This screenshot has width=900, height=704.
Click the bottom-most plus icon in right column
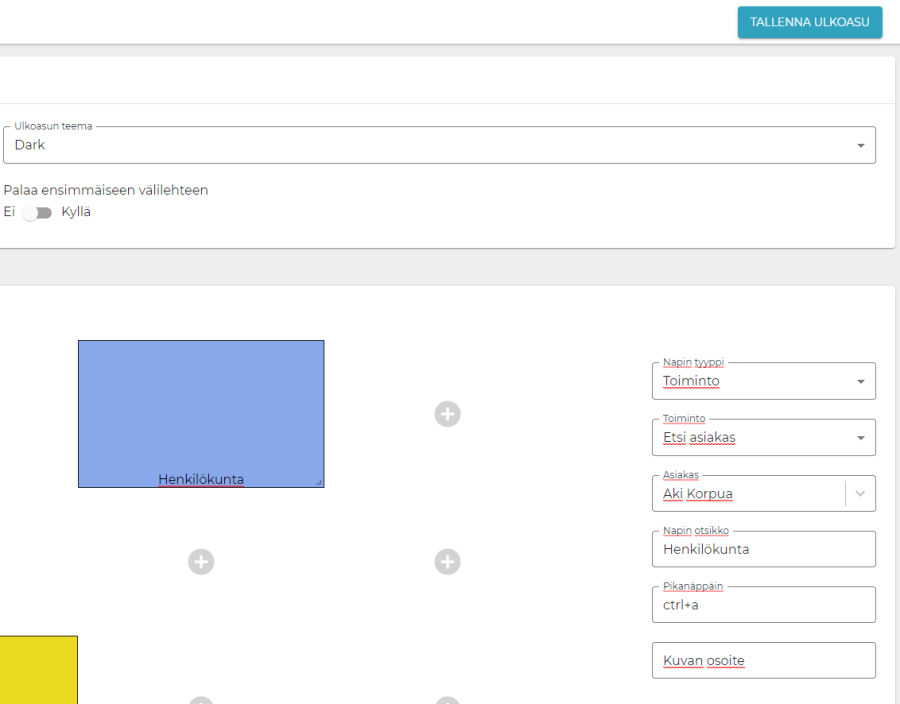447,700
